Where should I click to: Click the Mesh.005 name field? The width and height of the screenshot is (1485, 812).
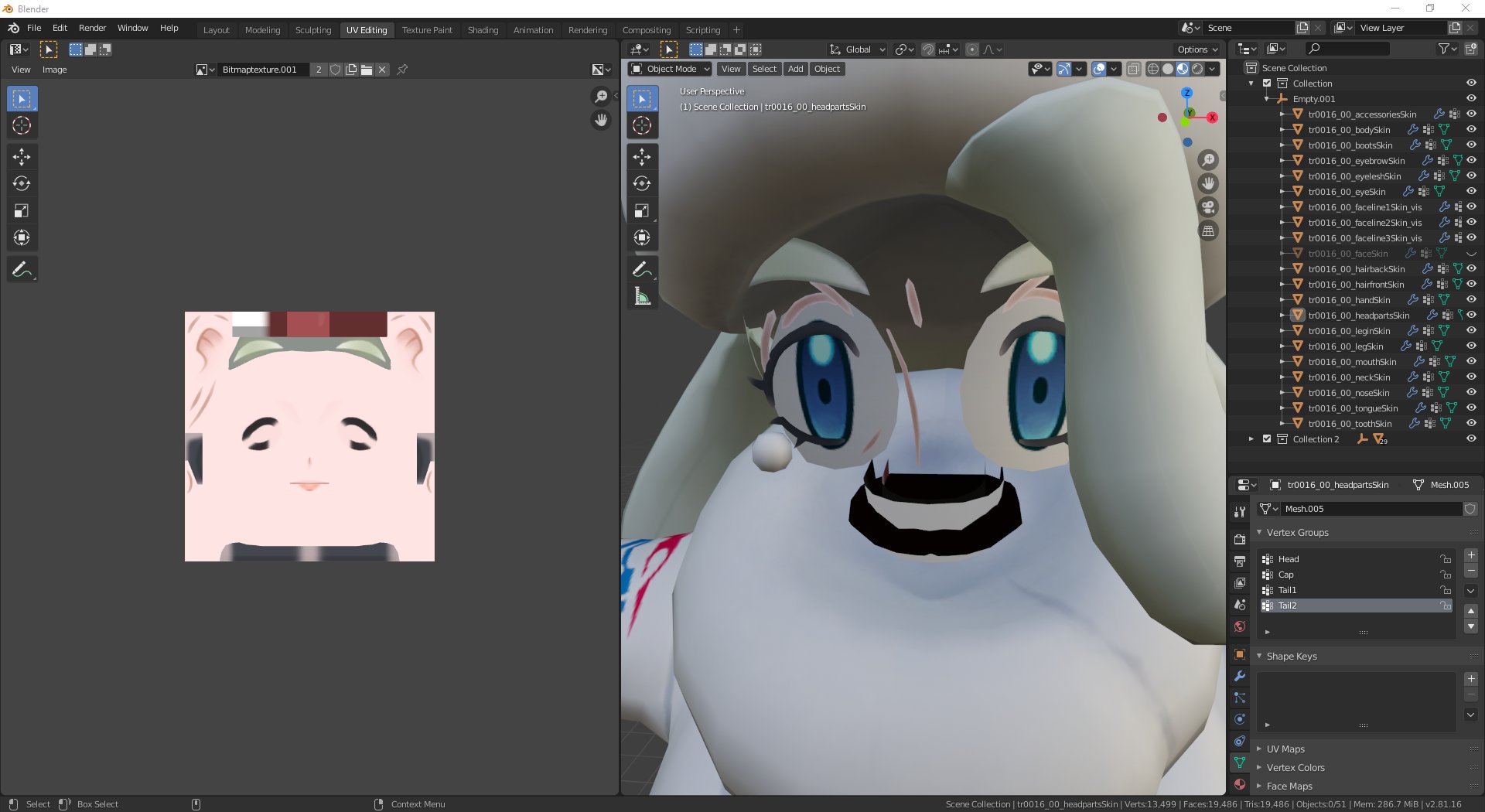point(1372,509)
